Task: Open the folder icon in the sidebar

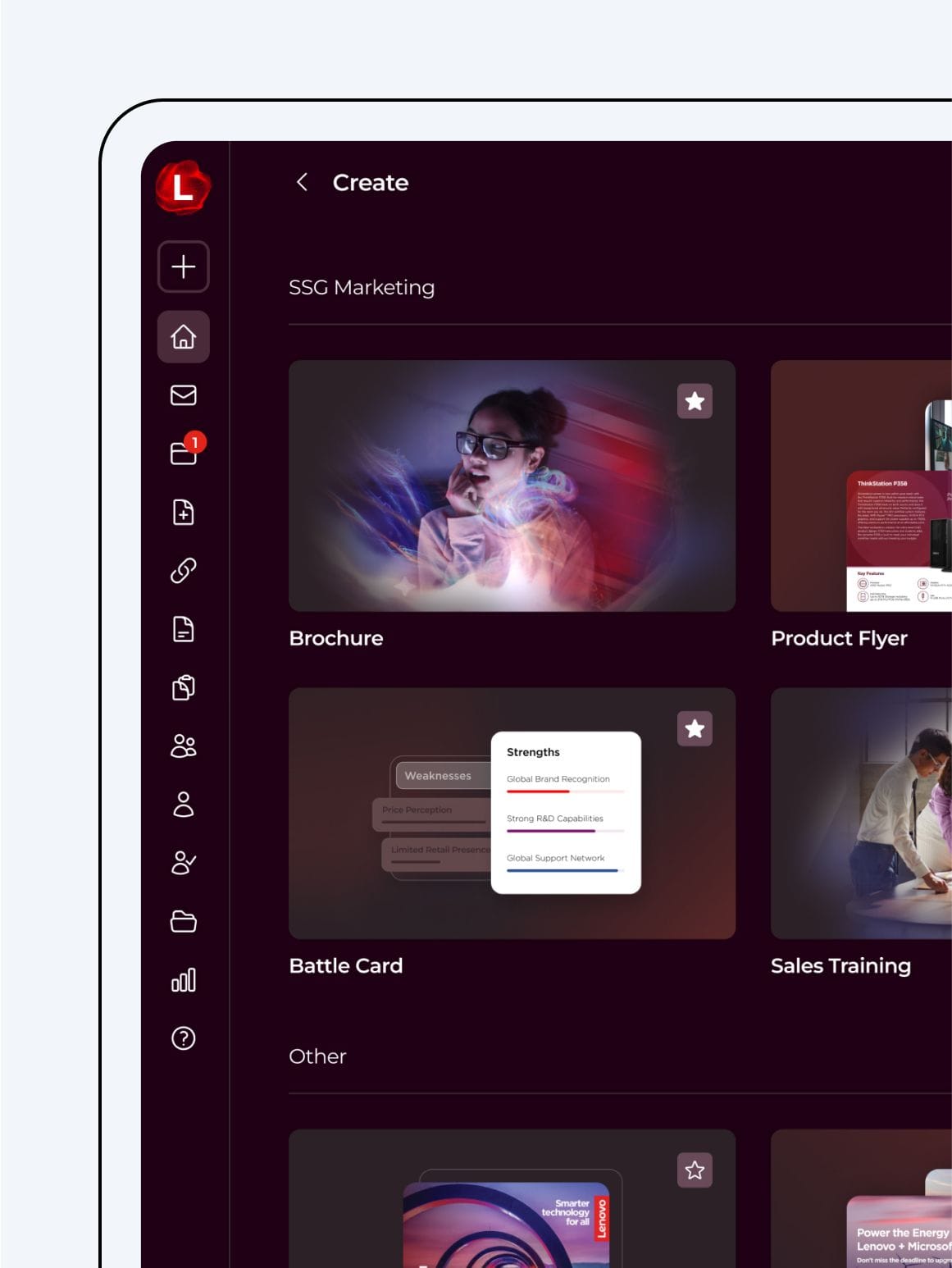Action: point(183,922)
